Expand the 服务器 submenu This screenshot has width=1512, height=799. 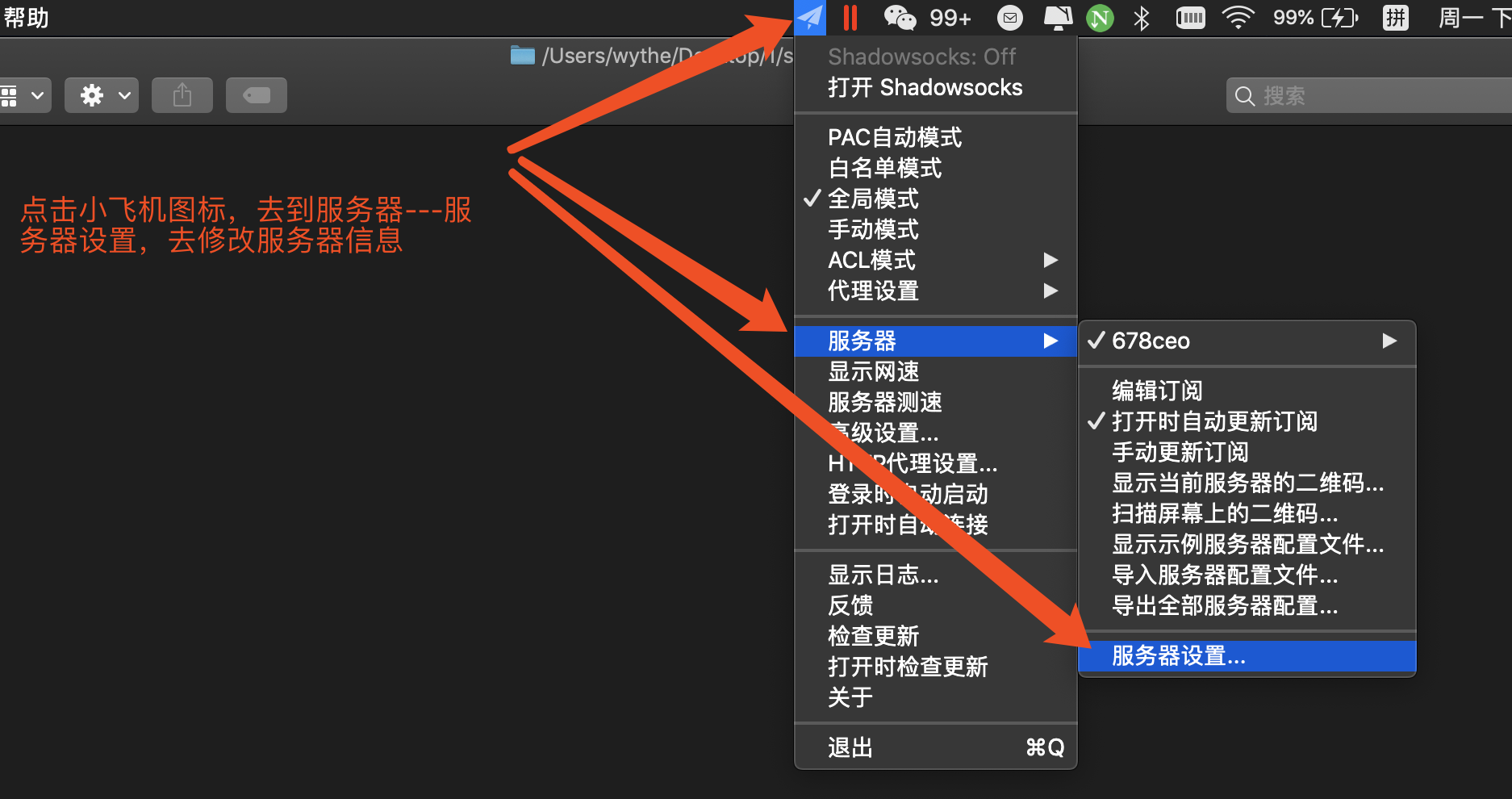click(x=936, y=341)
